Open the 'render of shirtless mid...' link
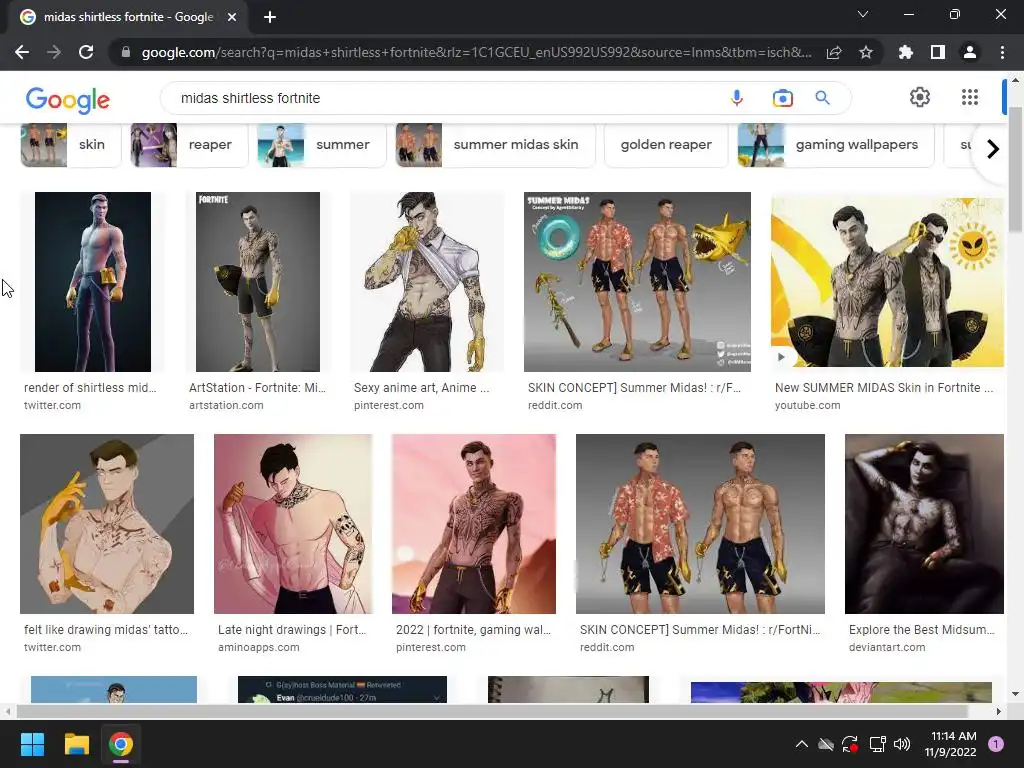The image size is (1024, 768). (90, 387)
